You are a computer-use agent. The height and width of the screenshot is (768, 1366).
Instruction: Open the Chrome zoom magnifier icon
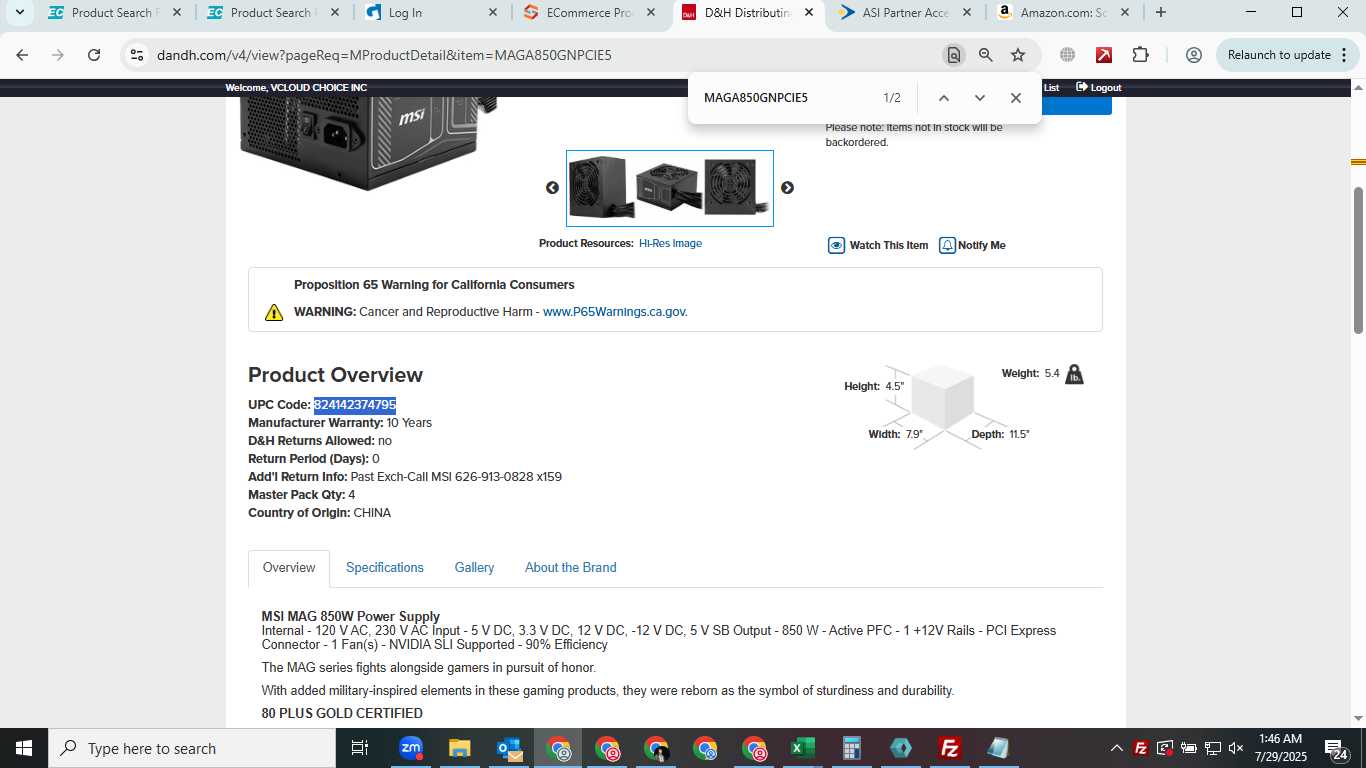[986, 55]
